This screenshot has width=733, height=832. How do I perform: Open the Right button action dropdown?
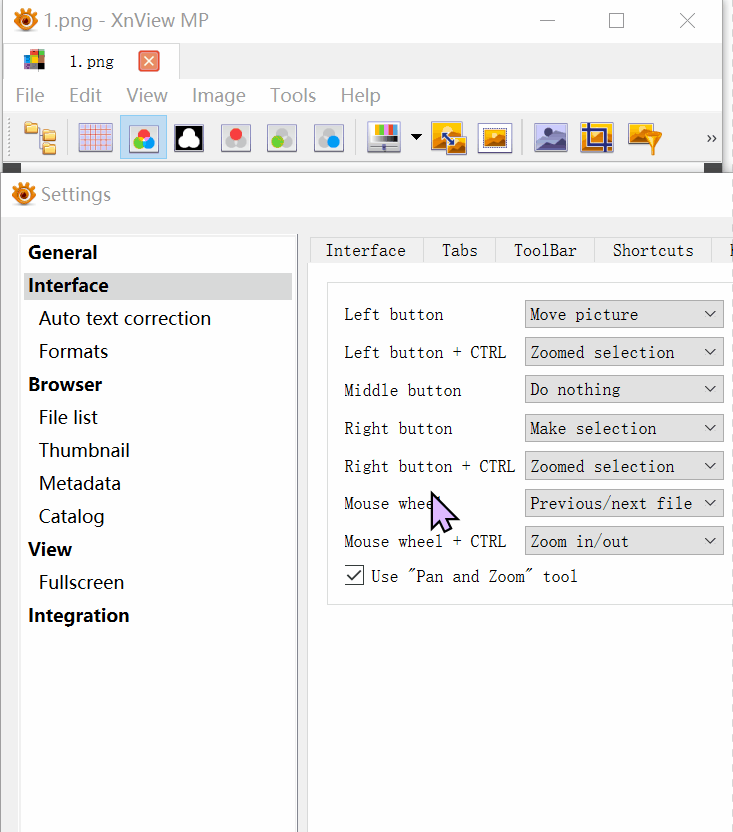pyautogui.click(x=624, y=428)
